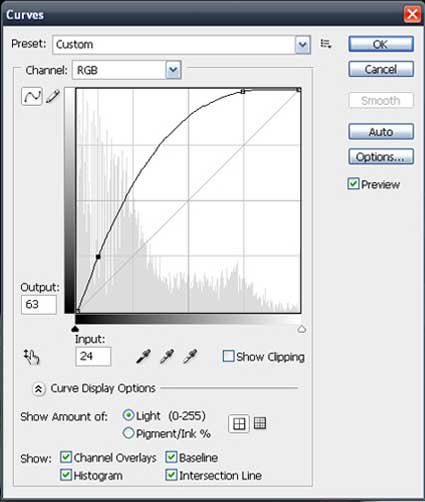Uncheck Intersection Line option

click(171, 475)
